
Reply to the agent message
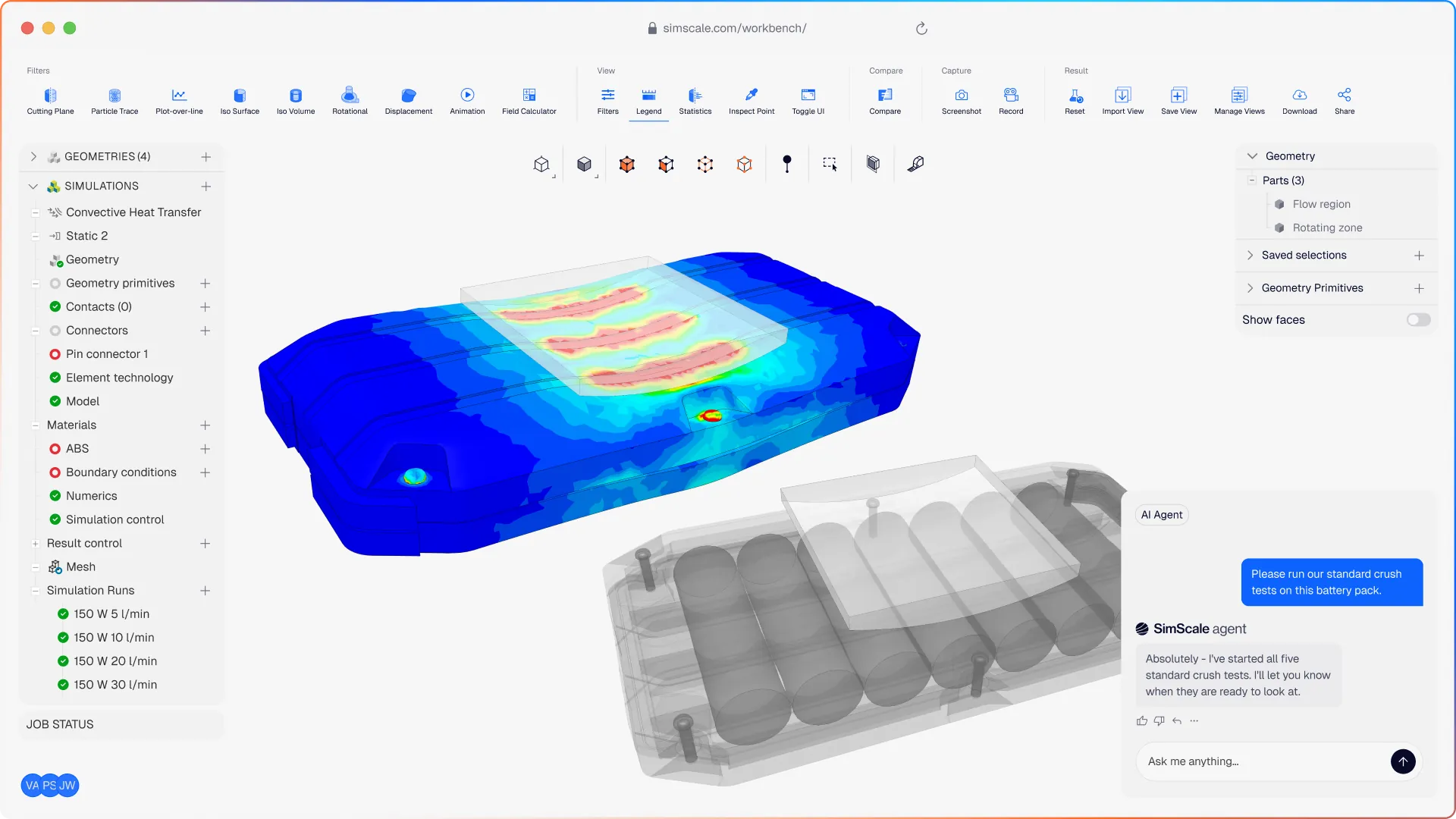(x=1177, y=721)
